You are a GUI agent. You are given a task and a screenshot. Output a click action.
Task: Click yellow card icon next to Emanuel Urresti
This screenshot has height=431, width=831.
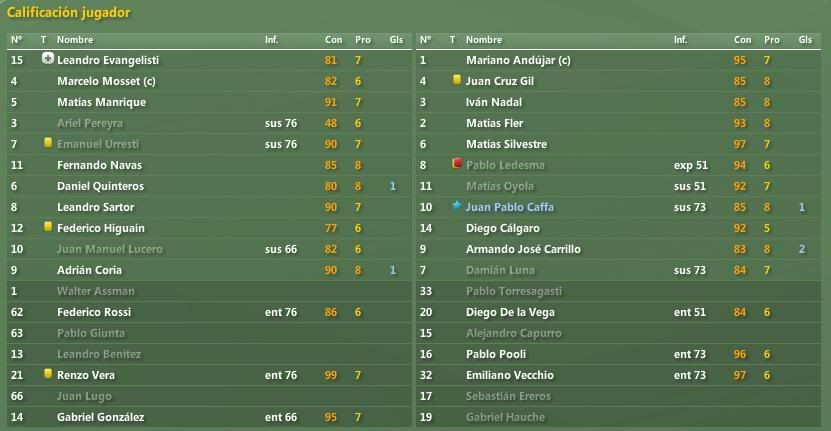pyautogui.click(x=48, y=143)
